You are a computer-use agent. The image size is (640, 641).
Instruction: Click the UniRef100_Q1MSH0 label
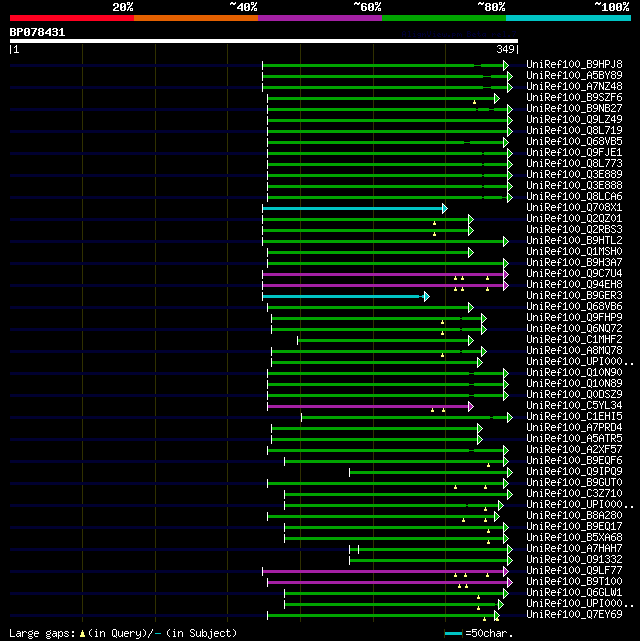pyautogui.click(x=574, y=252)
